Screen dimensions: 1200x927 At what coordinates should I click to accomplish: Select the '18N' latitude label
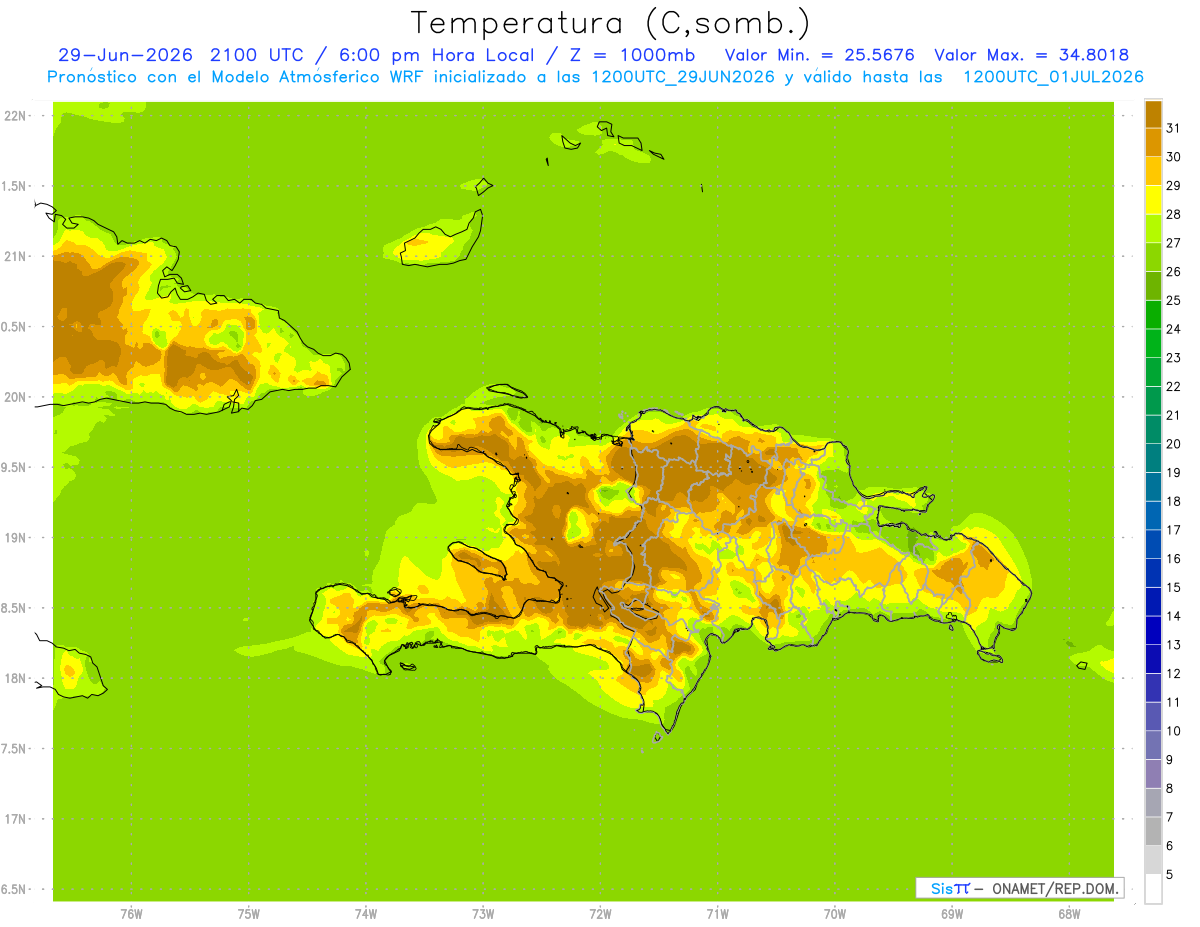15,678
